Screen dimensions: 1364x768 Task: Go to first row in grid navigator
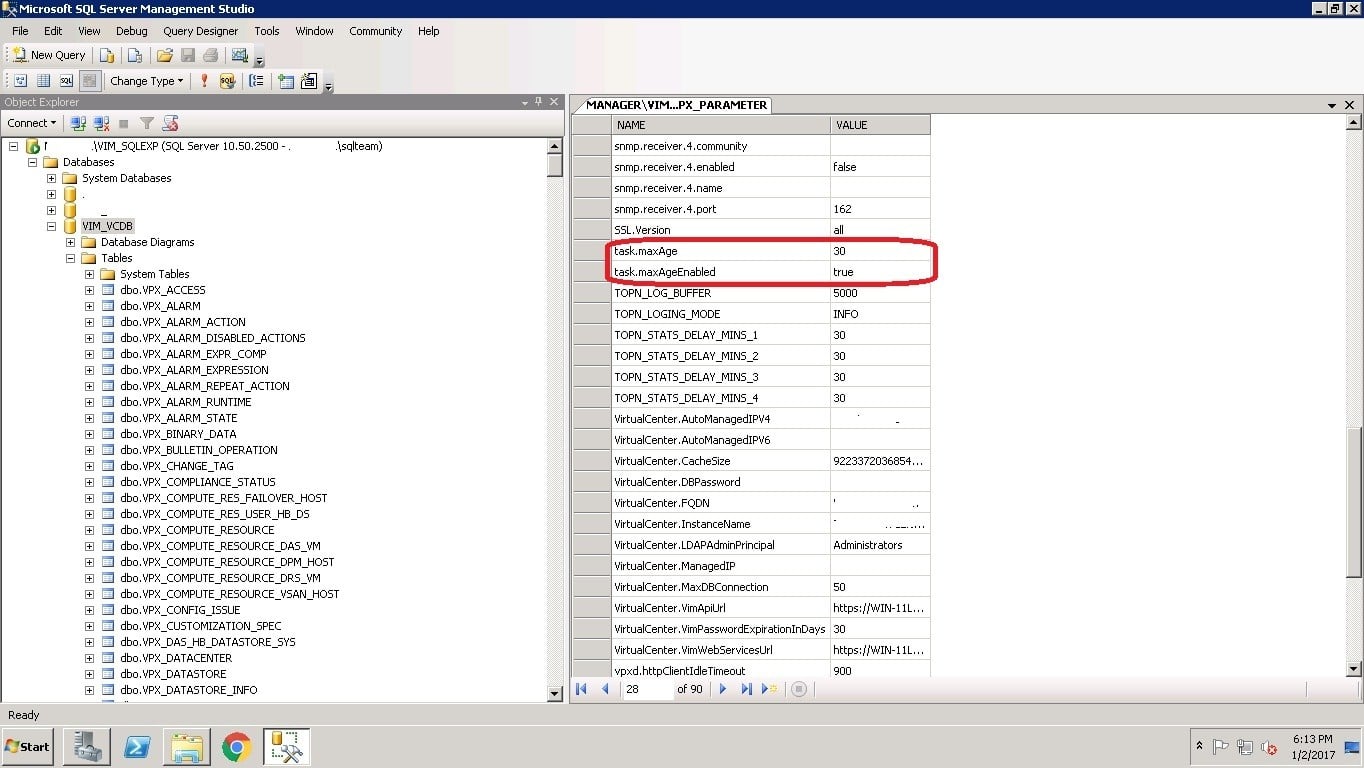tap(582, 689)
